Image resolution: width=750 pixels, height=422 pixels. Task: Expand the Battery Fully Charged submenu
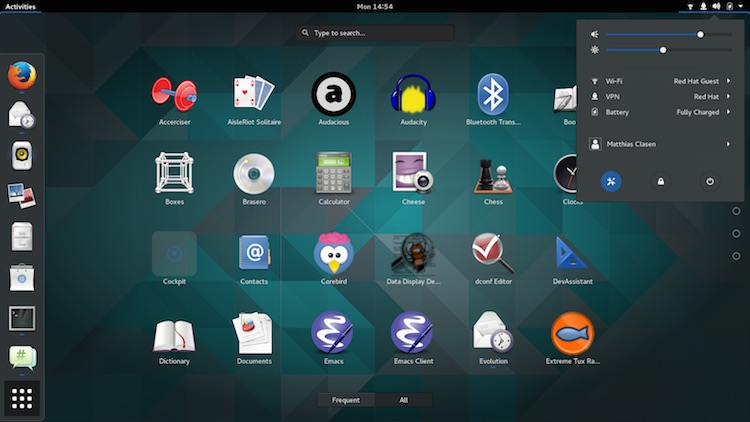pyautogui.click(x=660, y=112)
